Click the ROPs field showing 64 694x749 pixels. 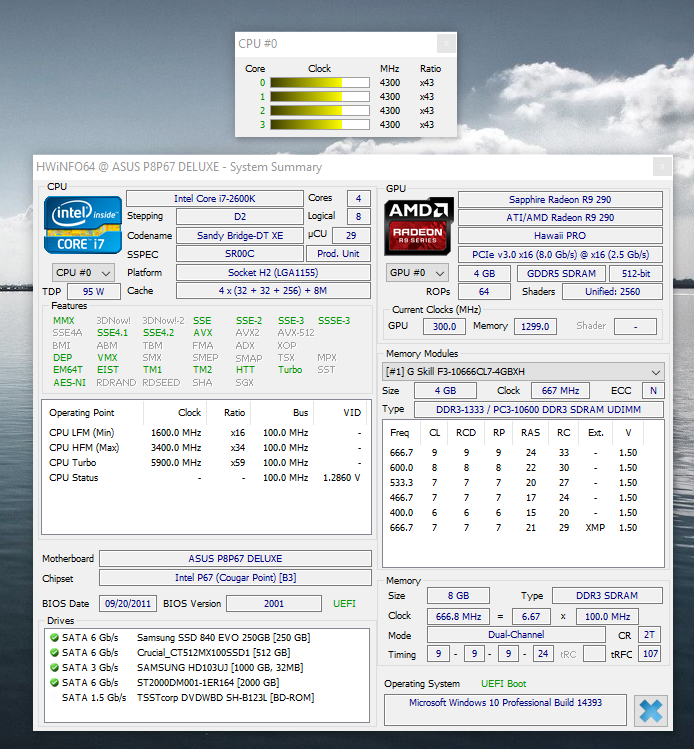point(484,291)
